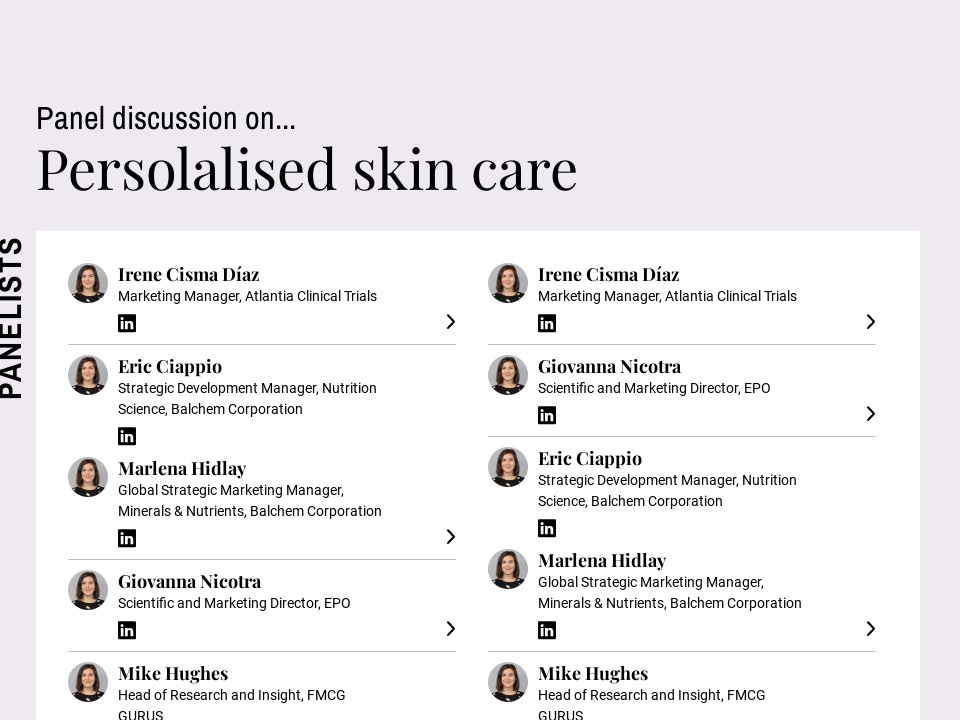Image resolution: width=960 pixels, height=720 pixels.
Task: Open Giovanna Nicotra's LinkedIn icon in right column
Action: [x=547, y=415]
